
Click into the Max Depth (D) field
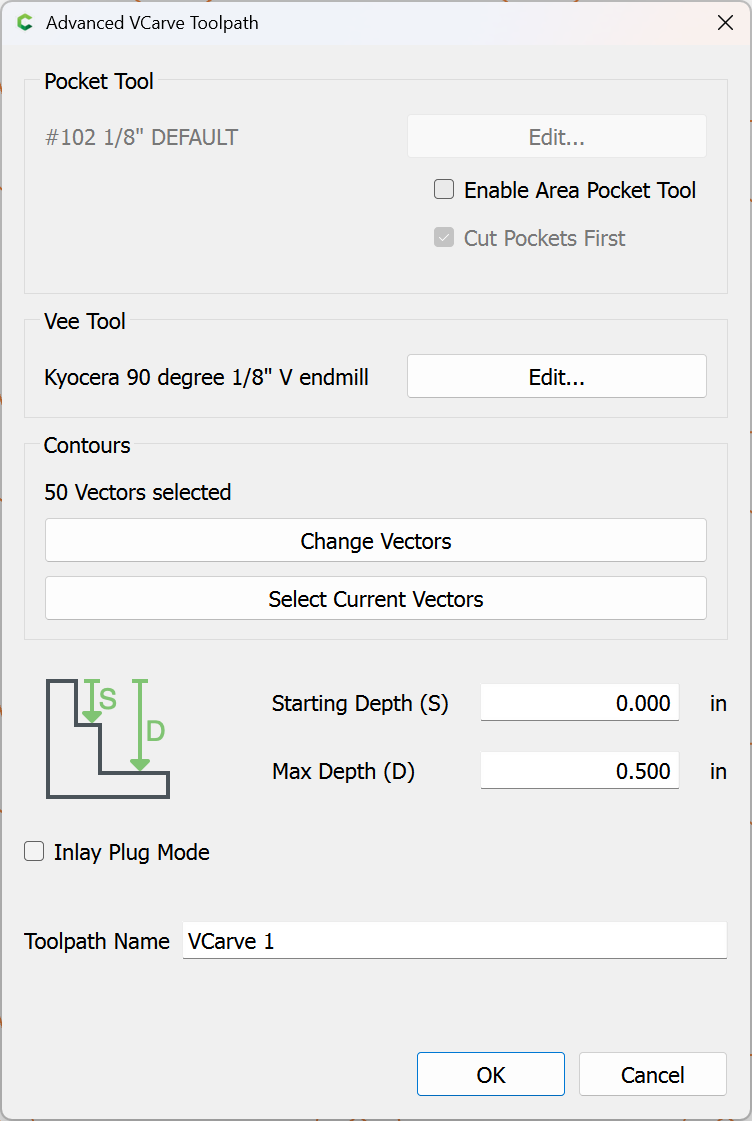coord(579,771)
